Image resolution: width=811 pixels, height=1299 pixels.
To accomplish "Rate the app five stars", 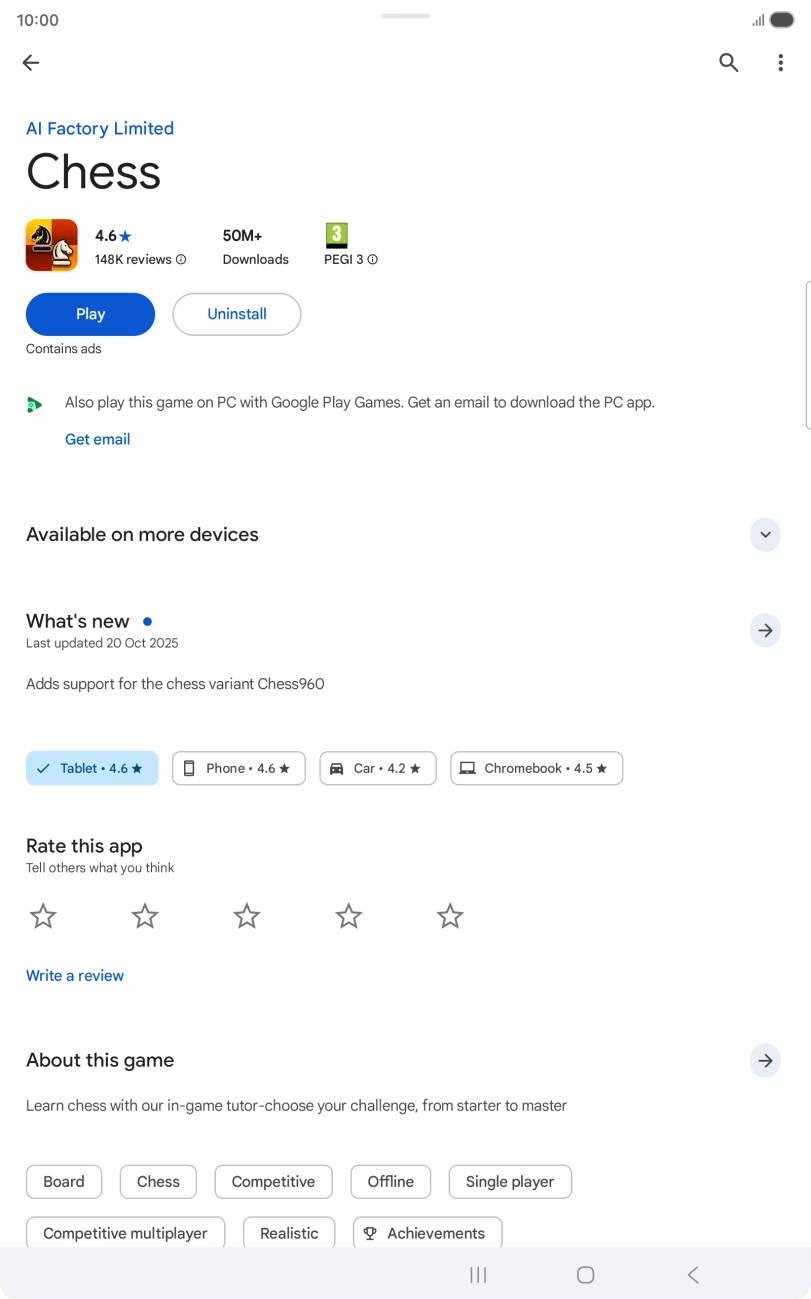I will tap(450, 916).
